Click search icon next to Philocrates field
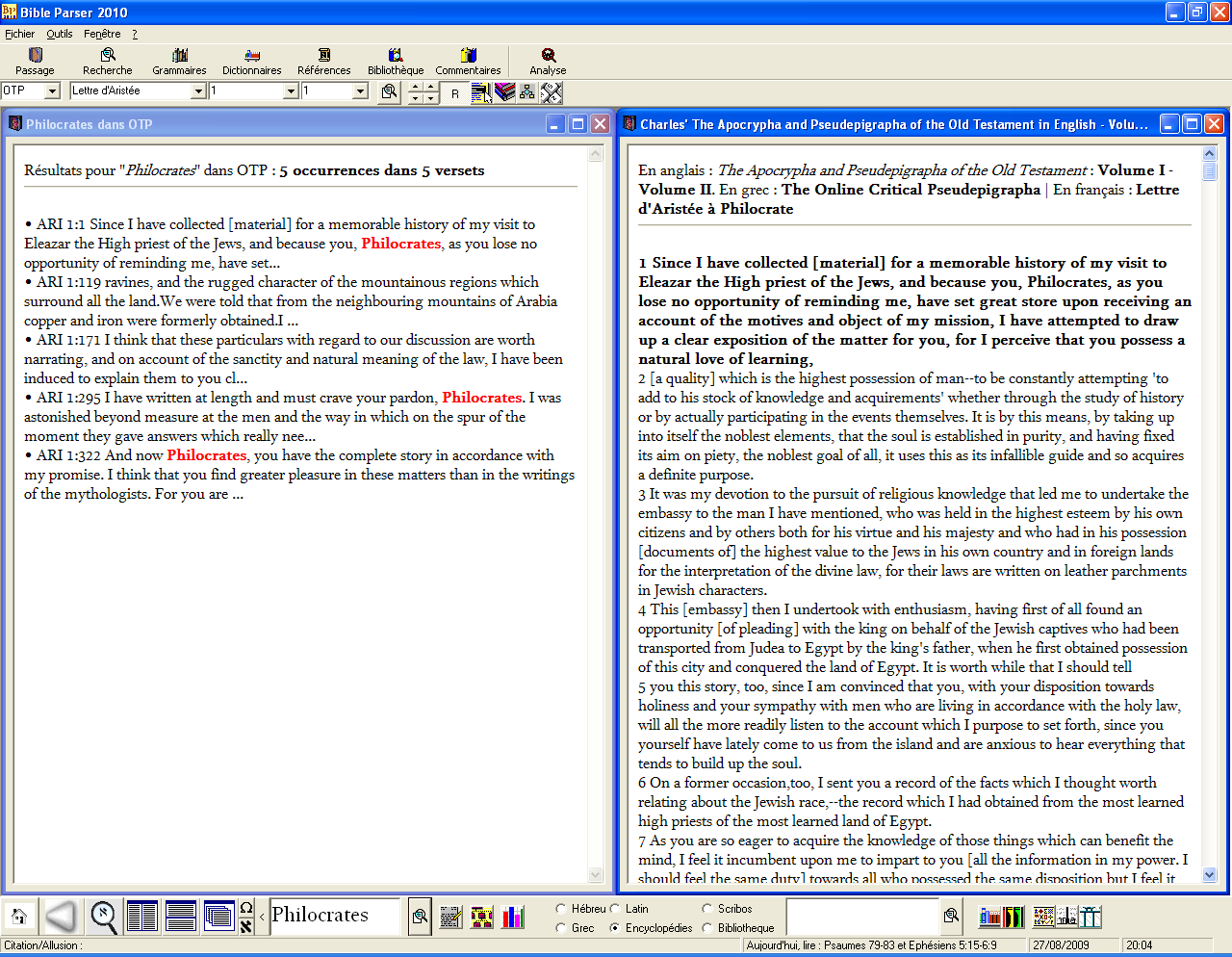 [420, 917]
